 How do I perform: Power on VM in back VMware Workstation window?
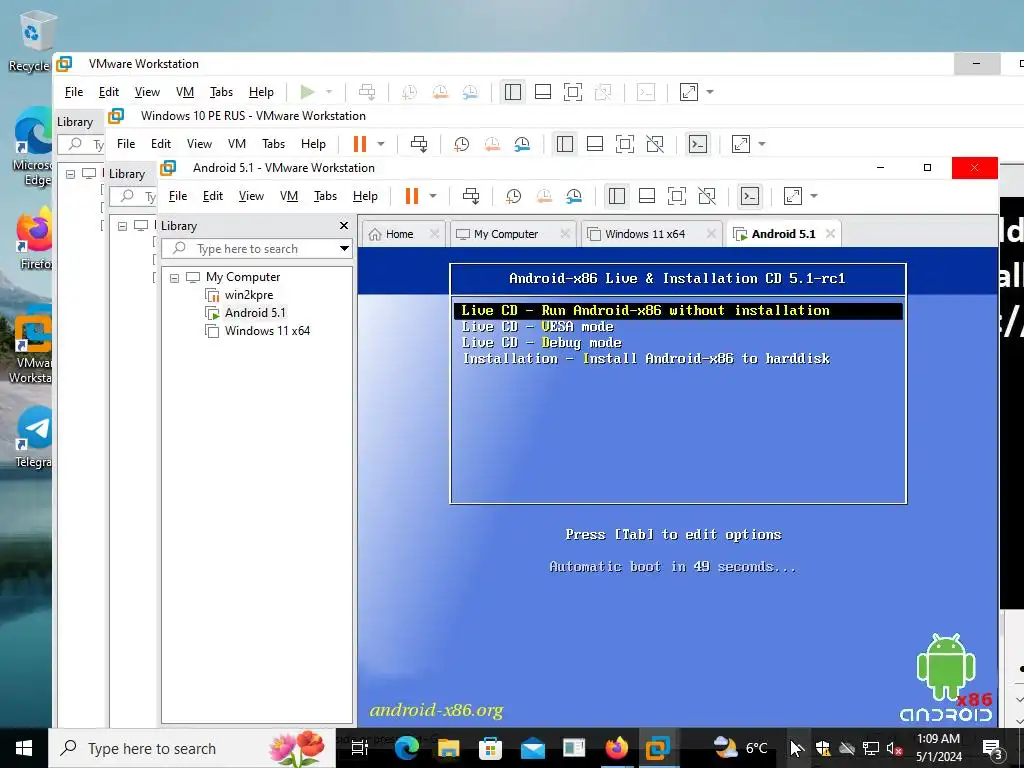click(x=308, y=92)
